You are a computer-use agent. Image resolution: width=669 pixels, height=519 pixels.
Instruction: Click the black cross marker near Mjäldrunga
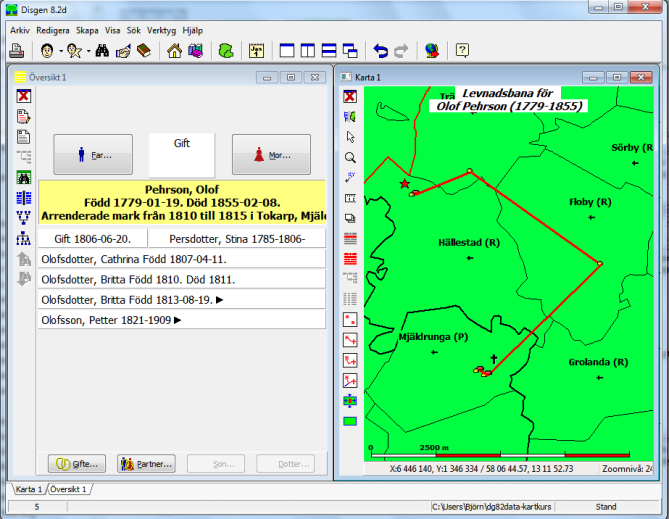[494, 359]
